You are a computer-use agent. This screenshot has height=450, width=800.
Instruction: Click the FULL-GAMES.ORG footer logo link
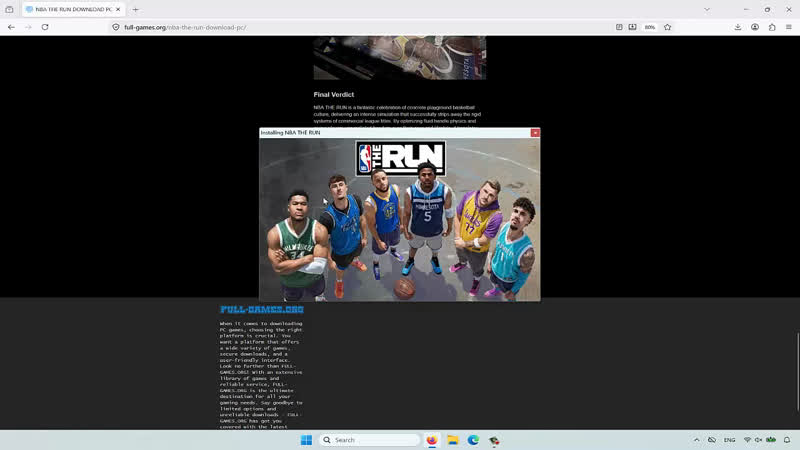point(262,309)
